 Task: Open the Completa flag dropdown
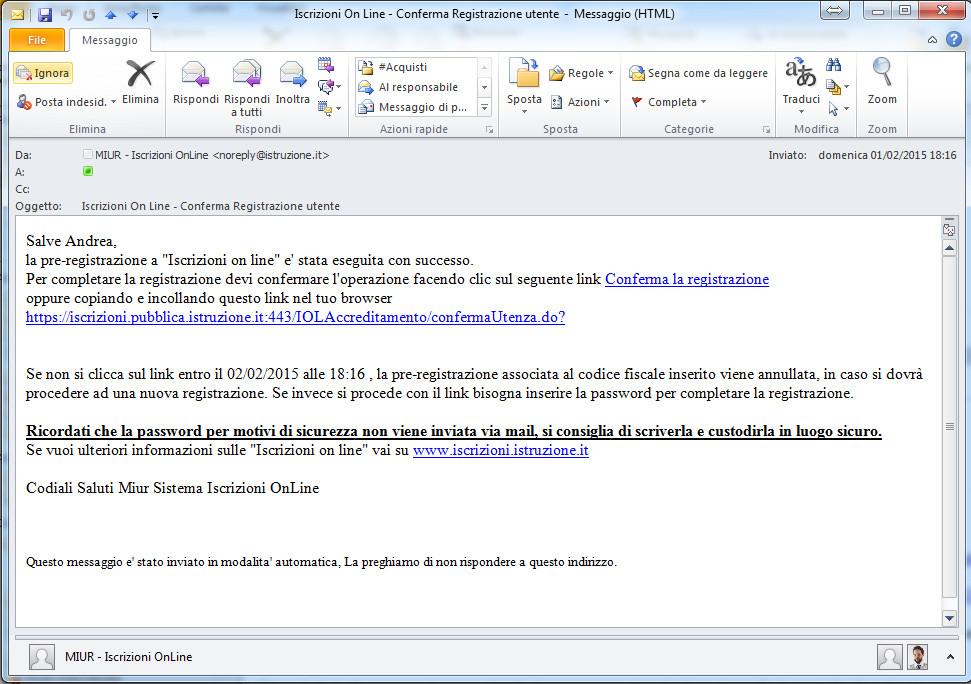668,102
